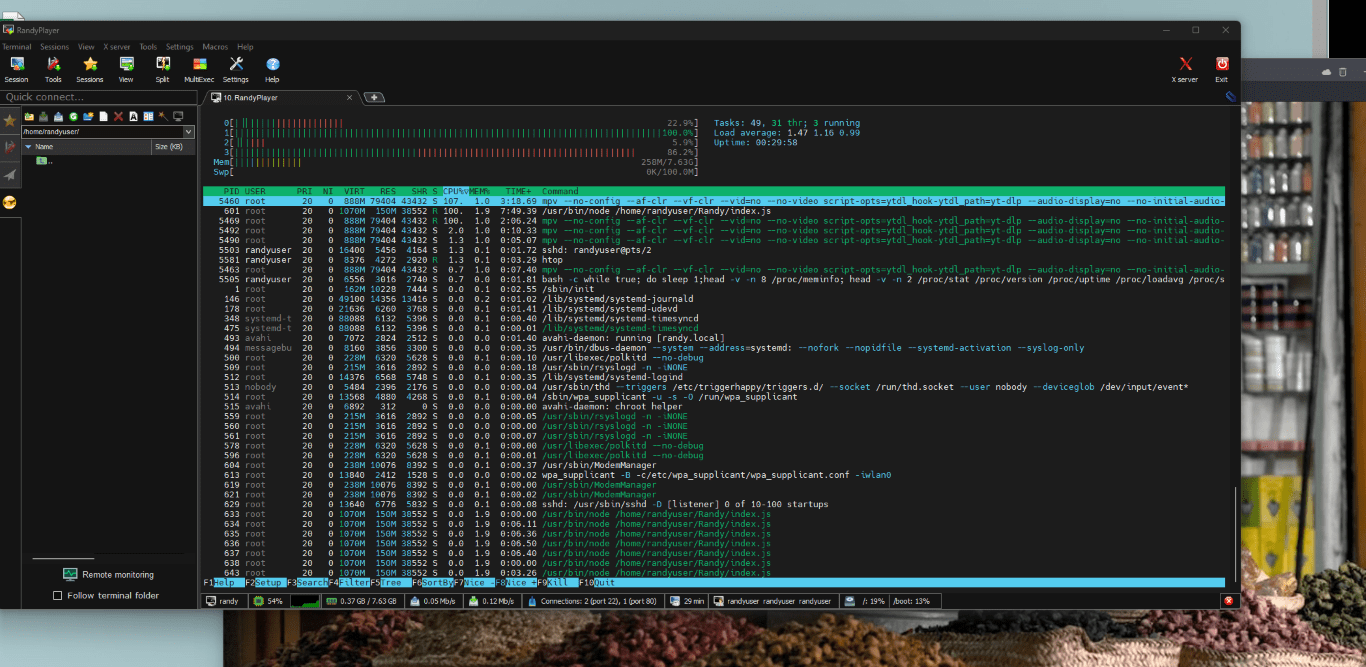Screen dimensions: 1366x667
Task: Open the View menu
Action: 86,47
